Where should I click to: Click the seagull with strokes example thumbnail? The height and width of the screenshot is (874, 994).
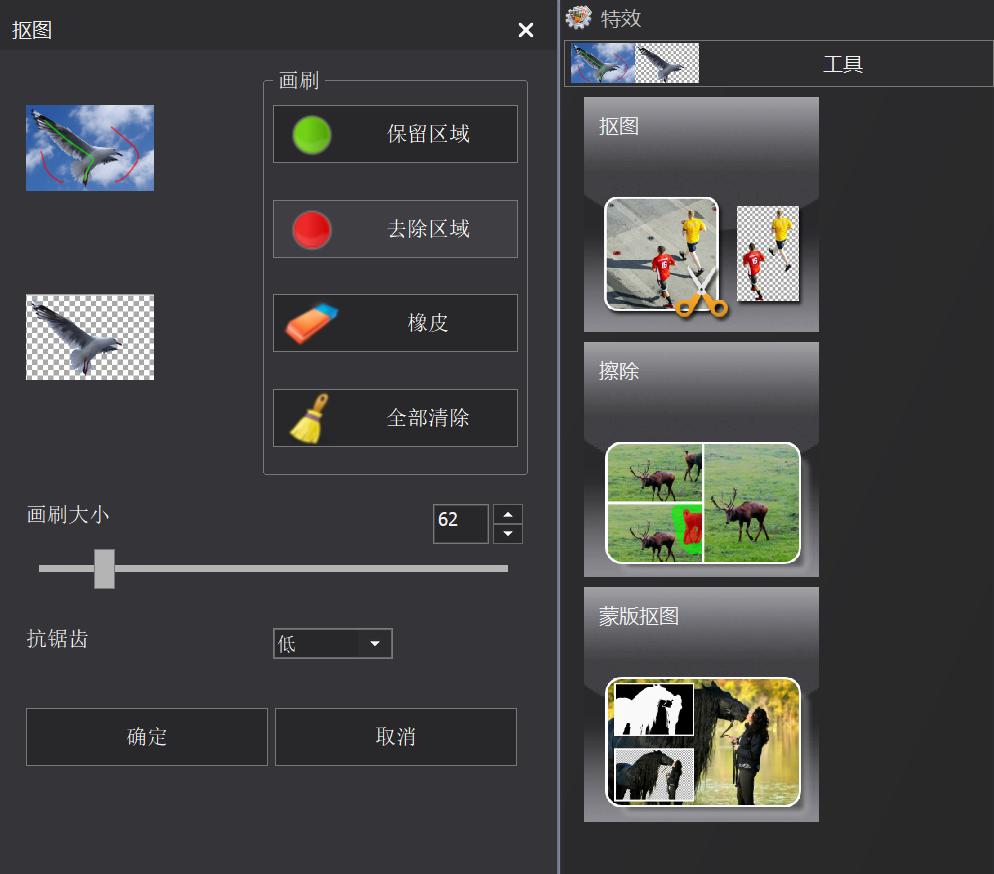[90, 148]
